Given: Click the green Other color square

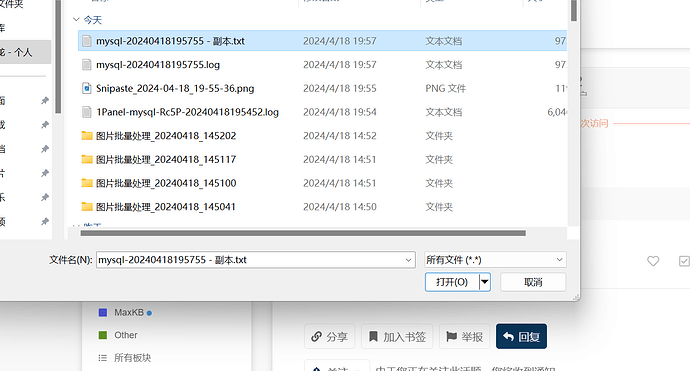Looking at the screenshot, I should pos(103,335).
